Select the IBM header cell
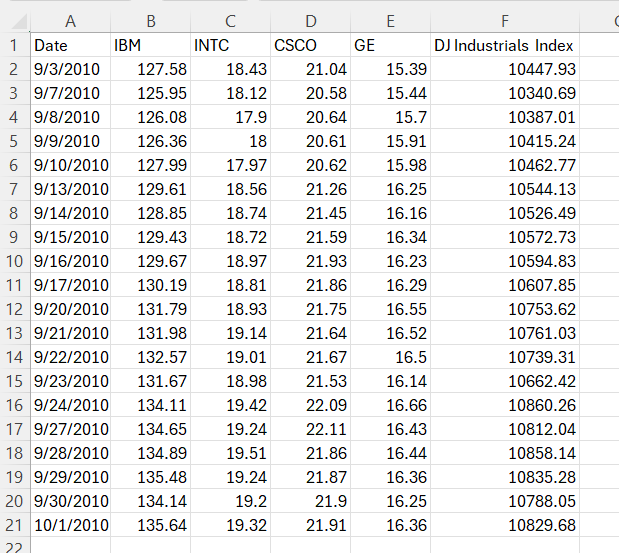Viewport: 619px width, 553px height. click(151, 45)
